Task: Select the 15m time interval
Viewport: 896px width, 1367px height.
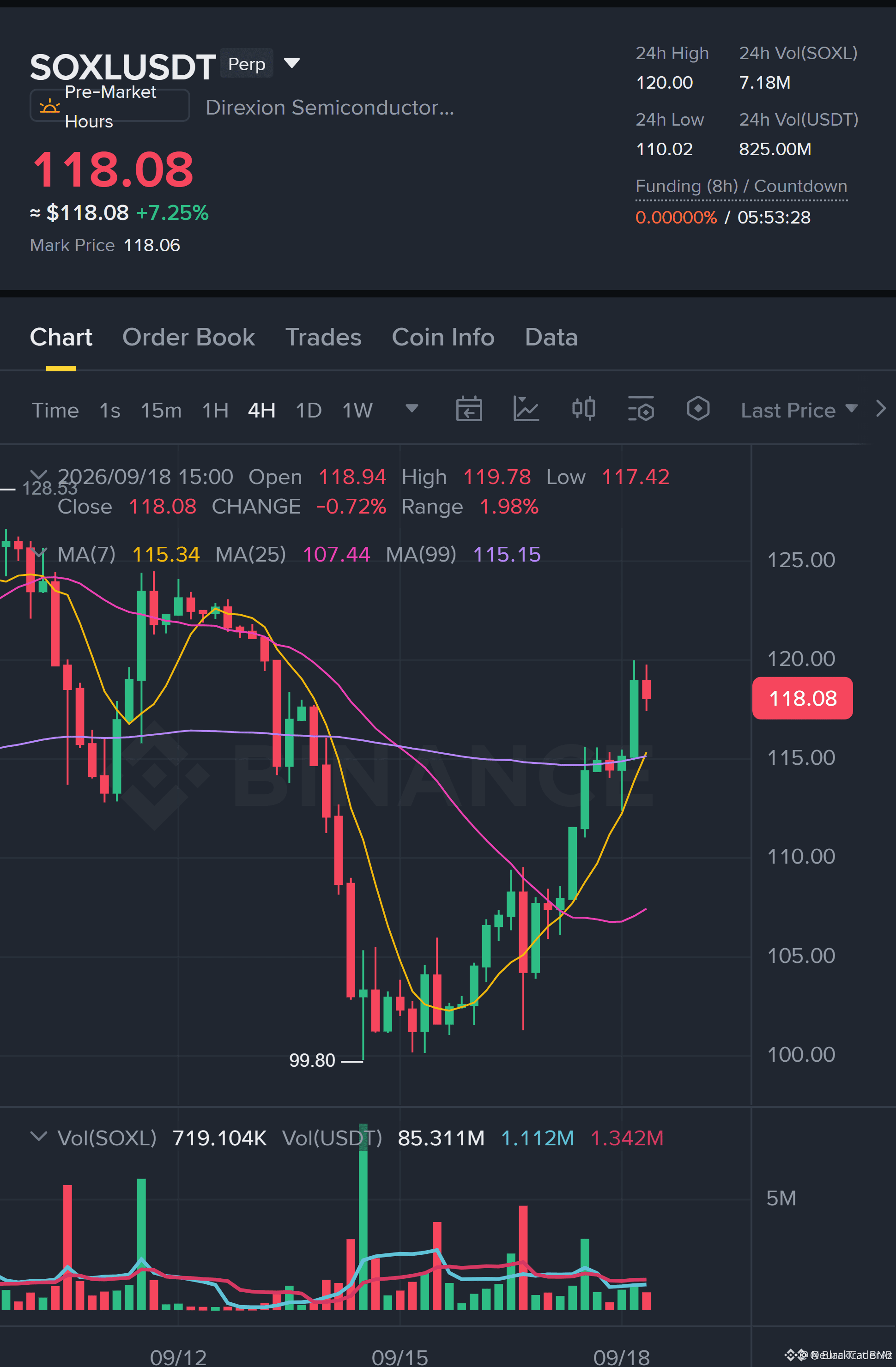Action: point(161,410)
